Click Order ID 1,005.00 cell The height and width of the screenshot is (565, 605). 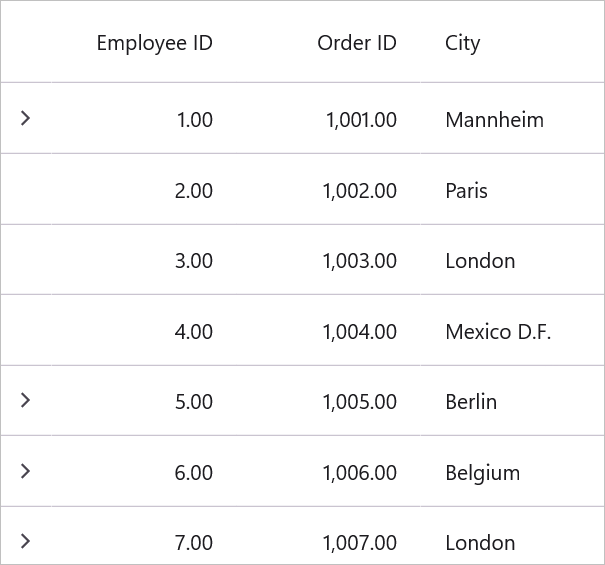tap(328, 400)
